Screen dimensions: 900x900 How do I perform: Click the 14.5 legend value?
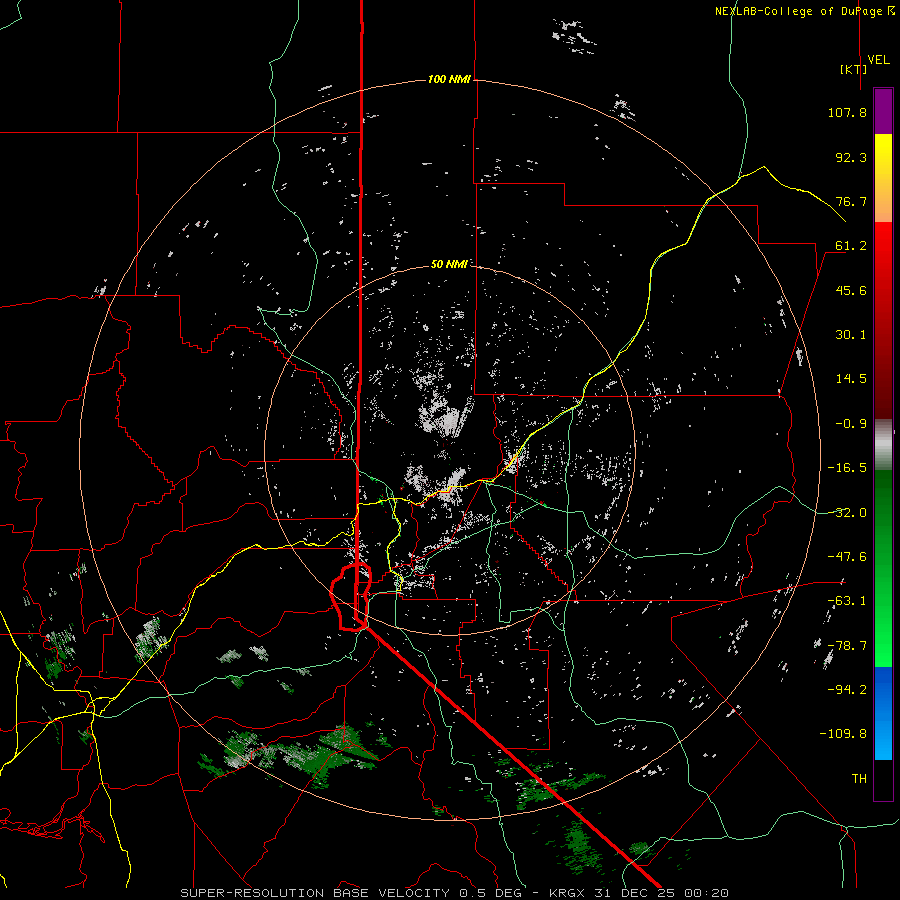tap(851, 379)
